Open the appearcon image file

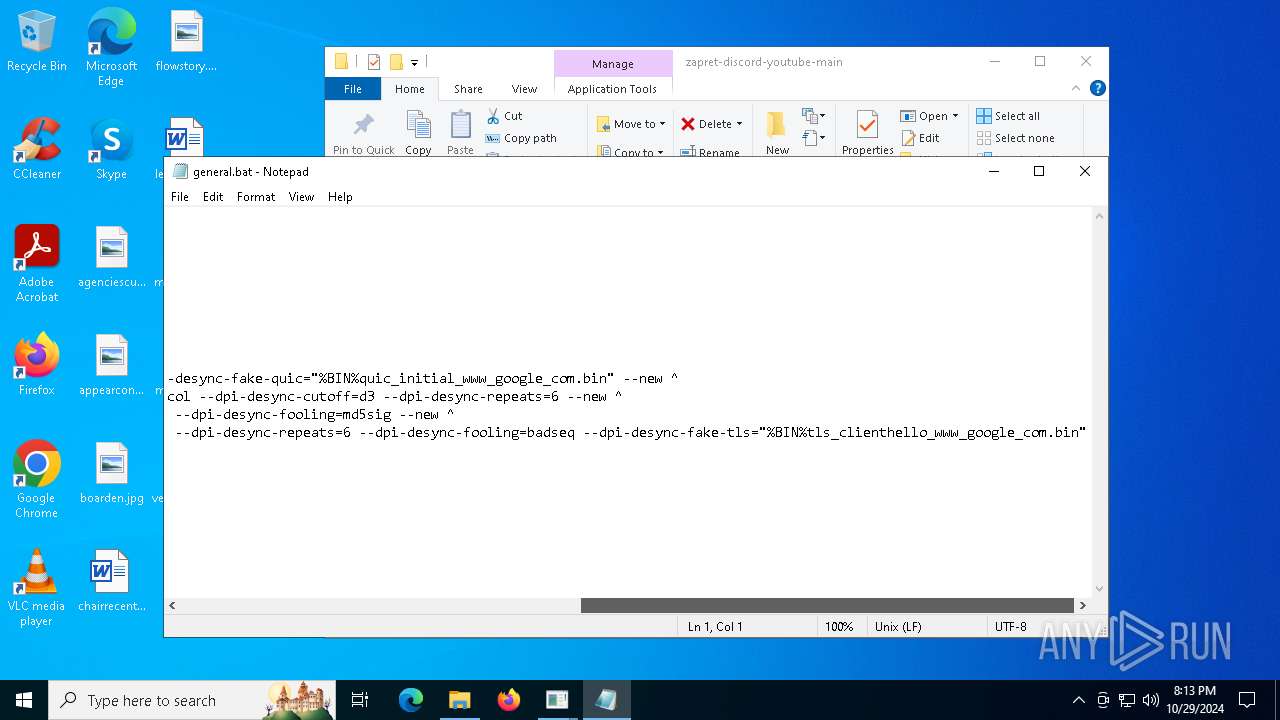click(111, 365)
